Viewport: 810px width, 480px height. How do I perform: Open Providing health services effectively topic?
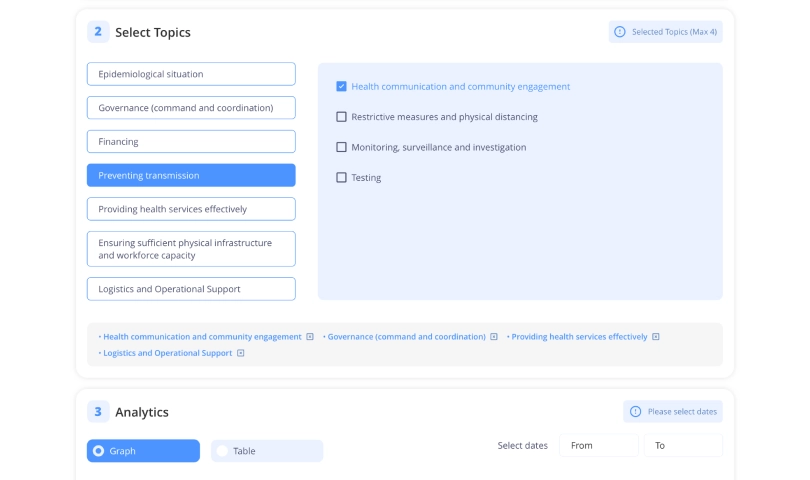click(x=191, y=209)
